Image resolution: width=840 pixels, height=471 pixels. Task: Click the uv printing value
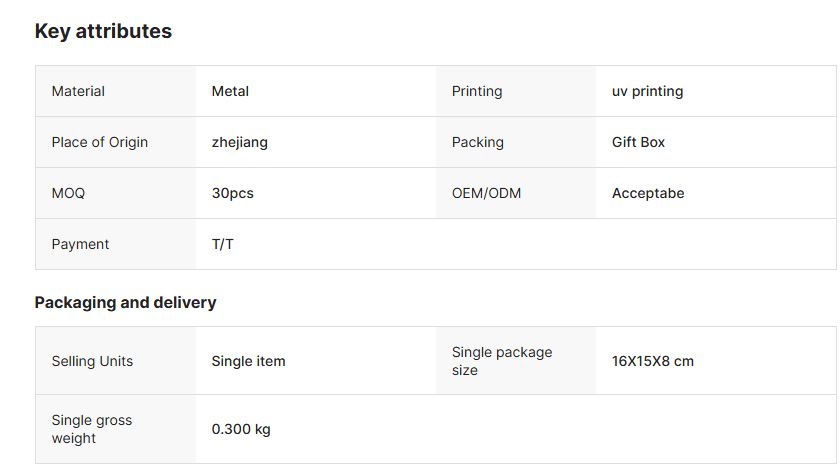[647, 91]
